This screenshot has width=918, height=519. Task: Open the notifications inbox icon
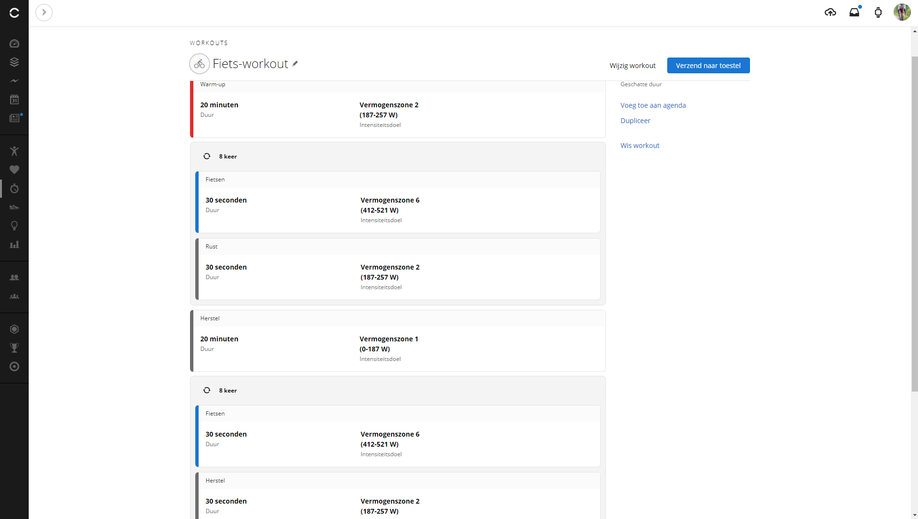854,12
